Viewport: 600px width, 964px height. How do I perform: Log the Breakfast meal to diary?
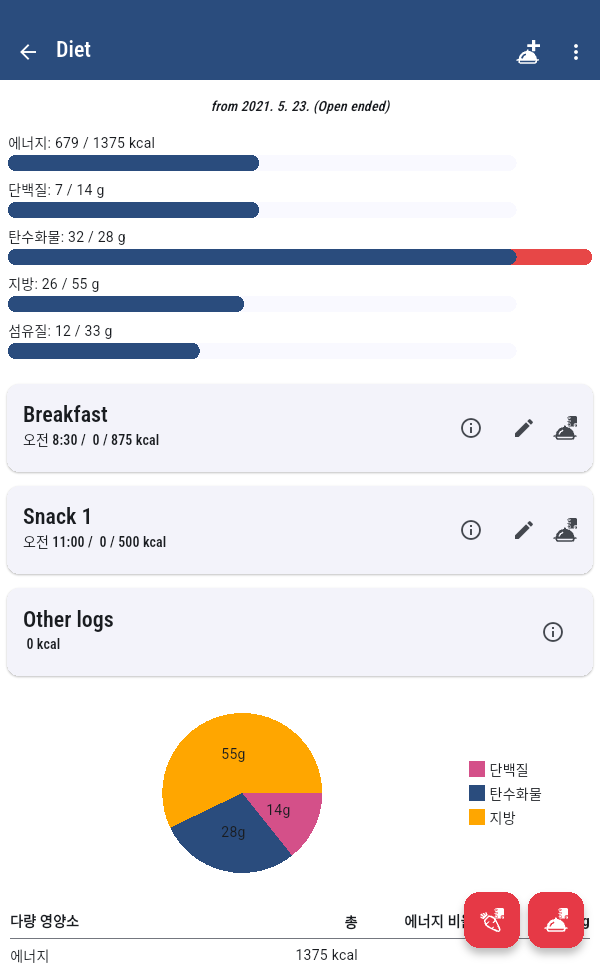click(566, 428)
